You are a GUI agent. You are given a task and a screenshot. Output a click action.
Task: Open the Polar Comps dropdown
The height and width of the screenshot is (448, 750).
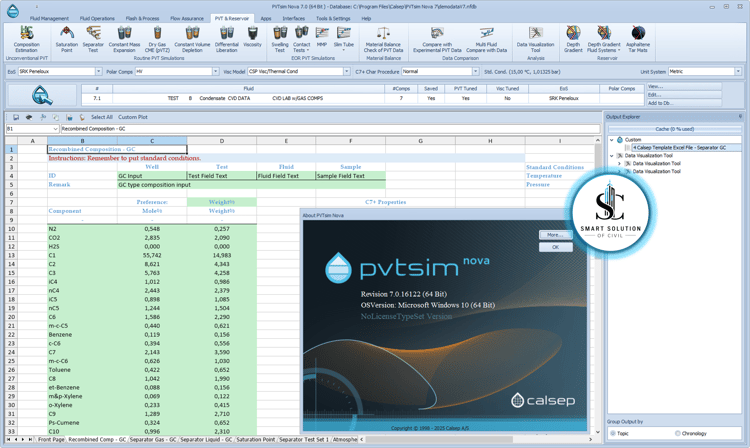click(x=215, y=71)
